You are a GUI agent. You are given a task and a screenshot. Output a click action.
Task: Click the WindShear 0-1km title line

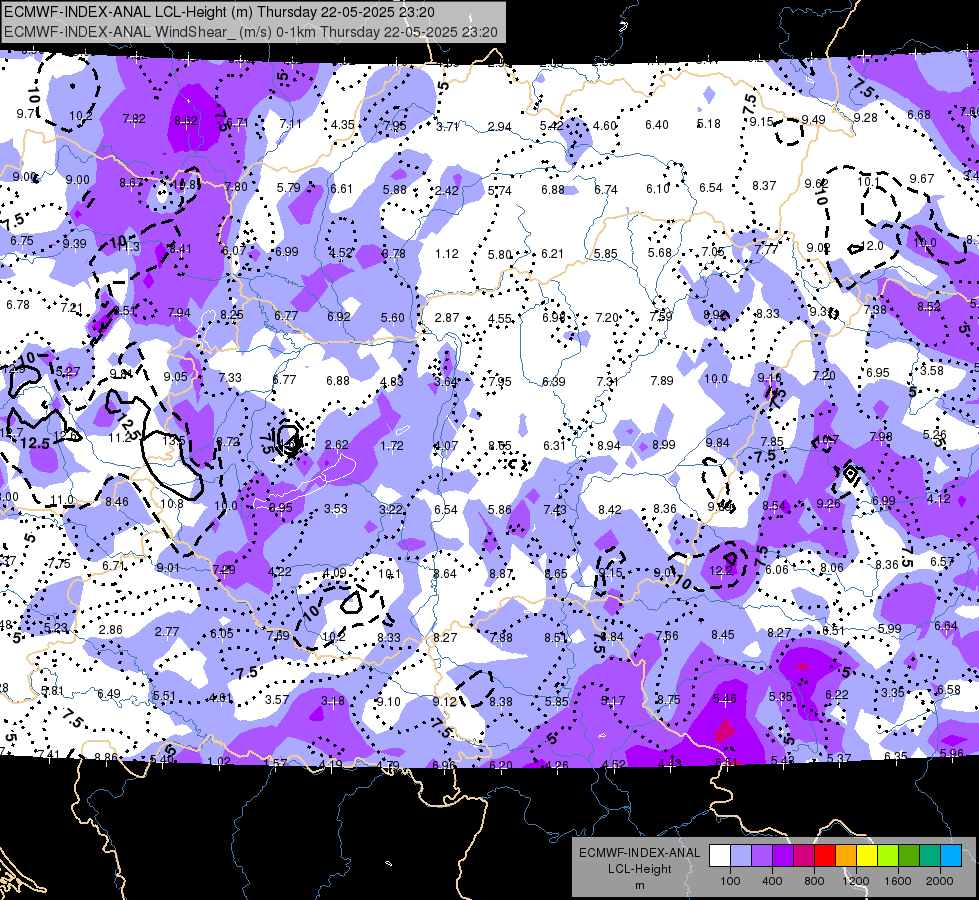click(x=251, y=32)
